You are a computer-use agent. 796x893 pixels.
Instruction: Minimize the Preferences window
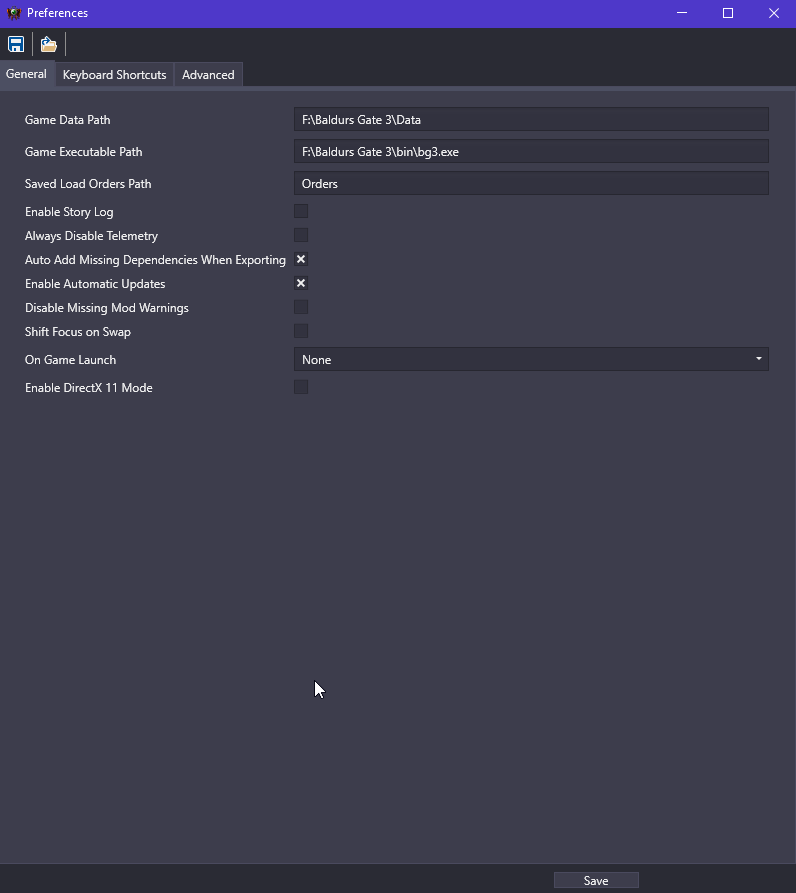click(x=682, y=13)
